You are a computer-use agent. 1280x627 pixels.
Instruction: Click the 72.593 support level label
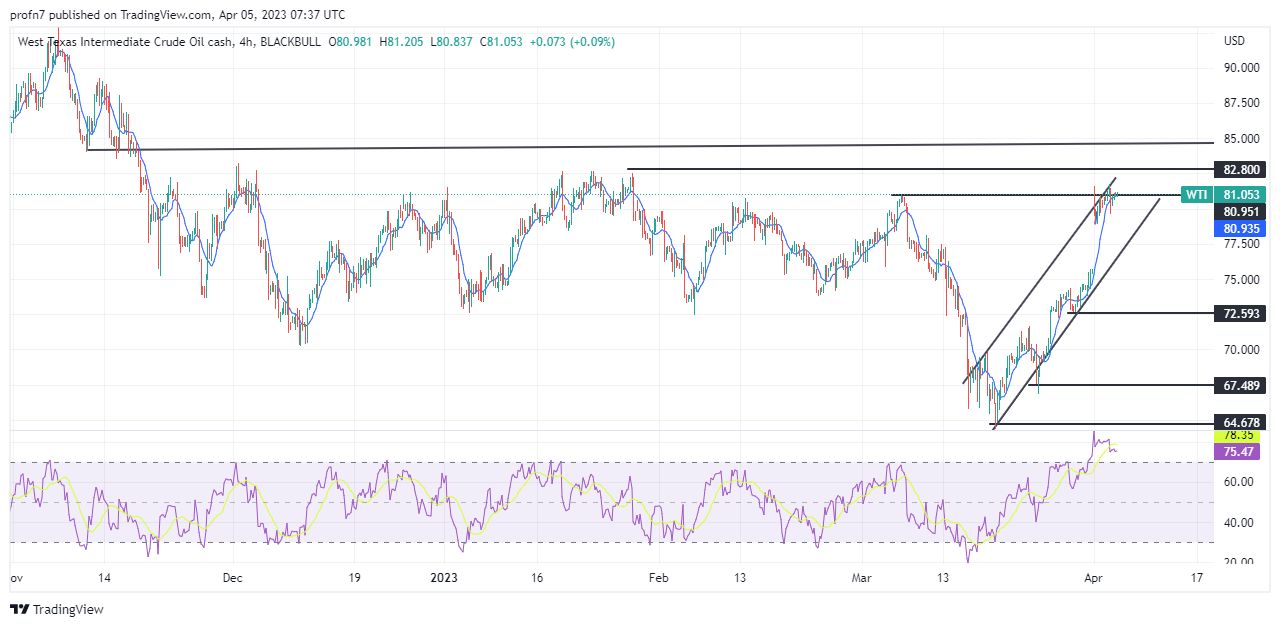pyautogui.click(x=1240, y=314)
